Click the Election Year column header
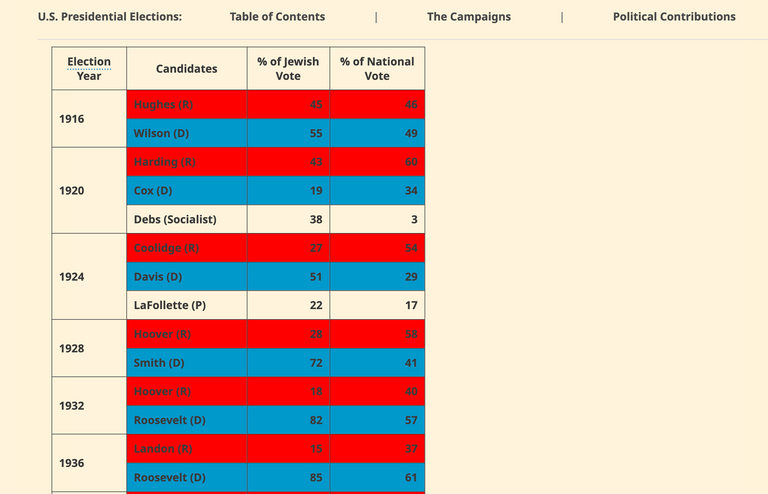This screenshot has height=494, width=768. click(89, 69)
